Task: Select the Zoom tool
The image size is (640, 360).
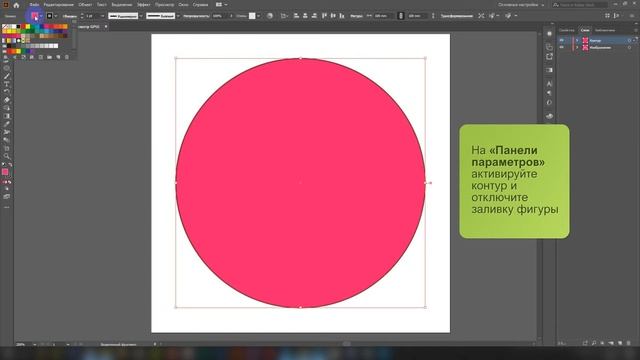Action: 7,156
